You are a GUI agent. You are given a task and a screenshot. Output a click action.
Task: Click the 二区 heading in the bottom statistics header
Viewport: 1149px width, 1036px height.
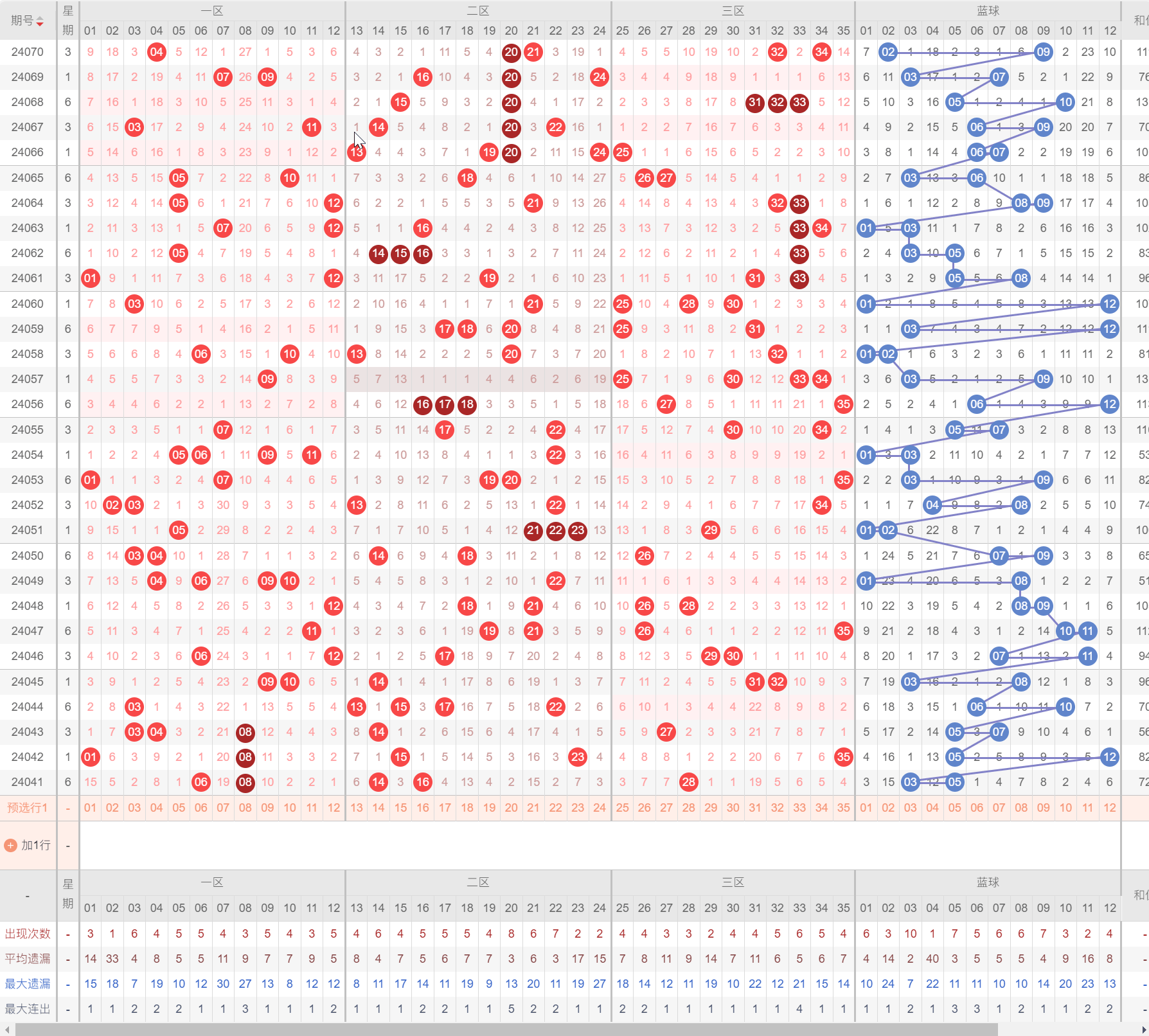478,882
